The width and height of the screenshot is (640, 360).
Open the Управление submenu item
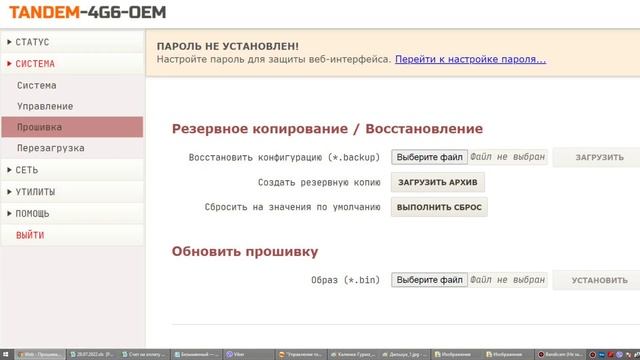(x=72, y=106)
